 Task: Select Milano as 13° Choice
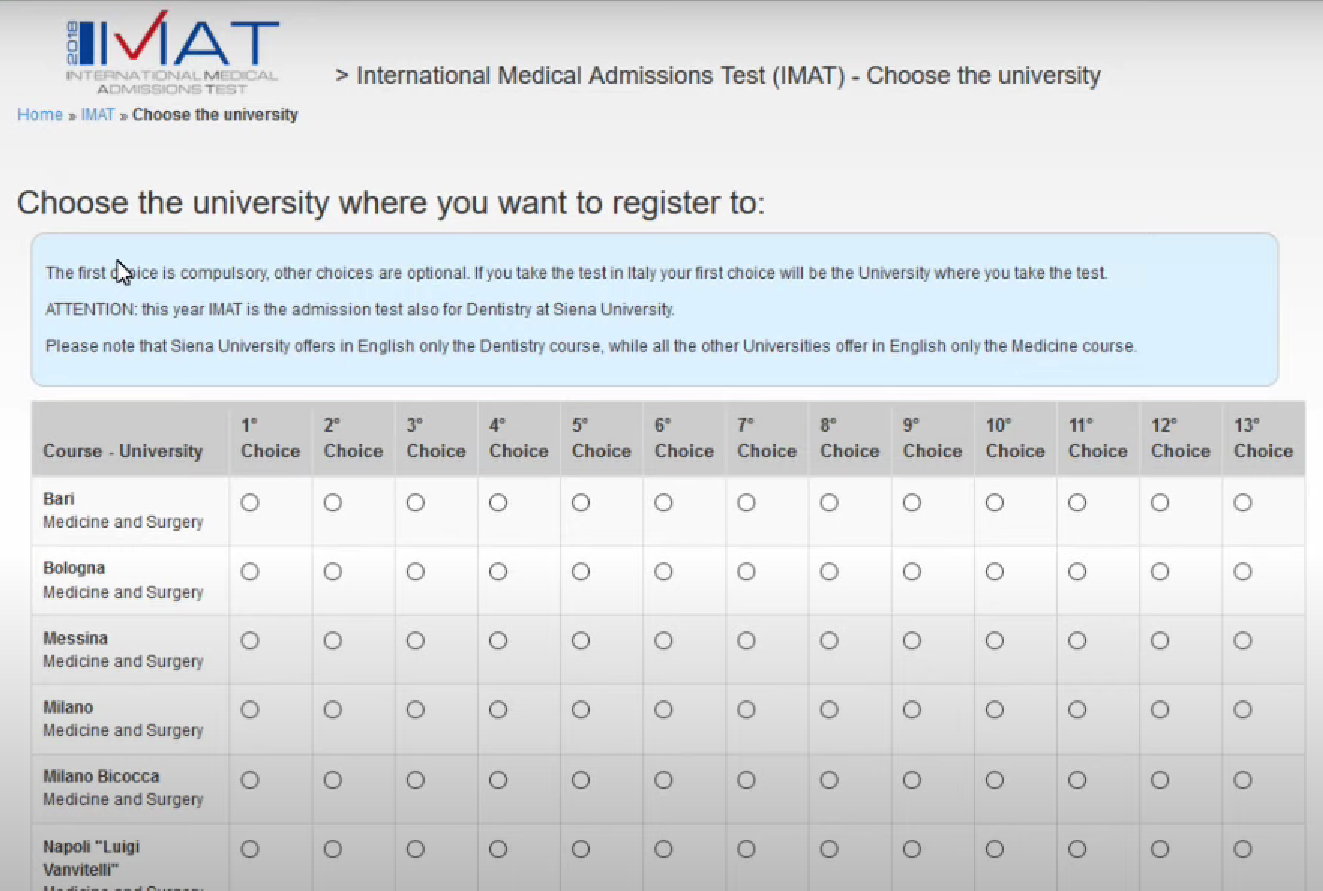tap(1242, 710)
